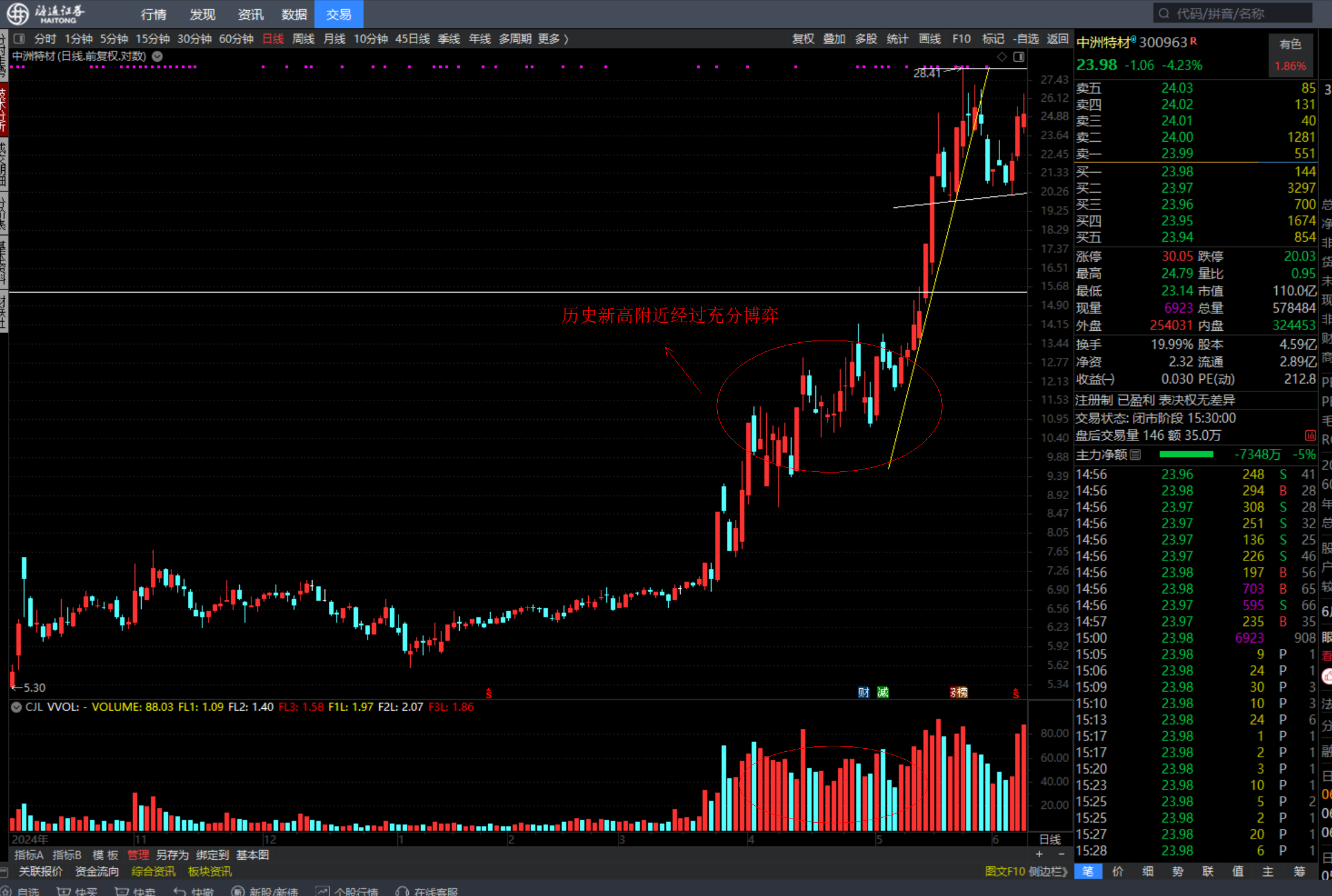Viewport: 1332px width, 896px height.
Task: Switch to the 30分钟 period
Action: pyautogui.click(x=194, y=39)
